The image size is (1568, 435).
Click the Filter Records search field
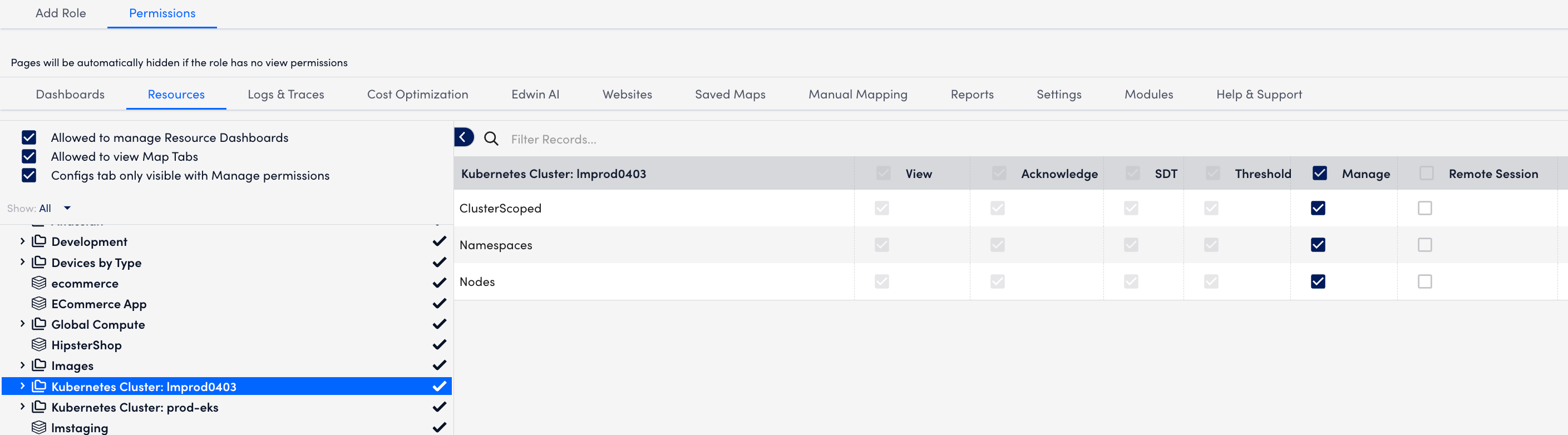point(609,139)
